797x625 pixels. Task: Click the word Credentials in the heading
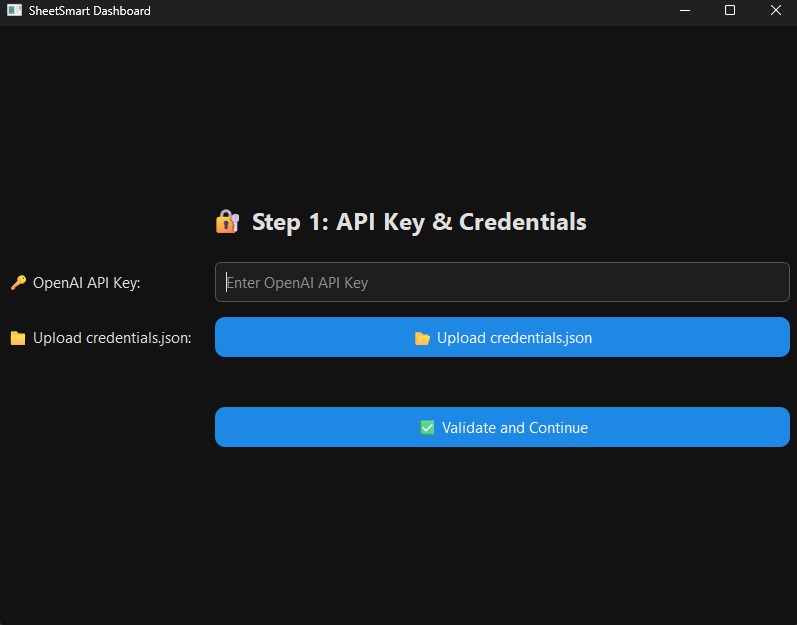pyautogui.click(x=523, y=222)
